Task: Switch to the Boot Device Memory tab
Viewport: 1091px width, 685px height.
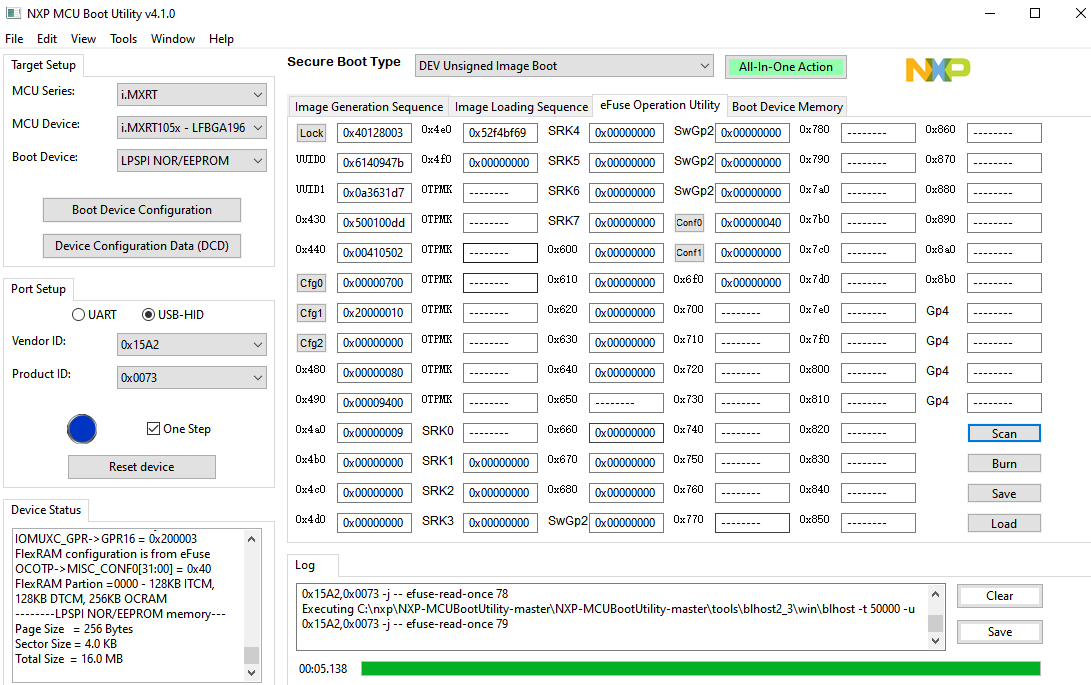Action: pyautogui.click(x=787, y=106)
